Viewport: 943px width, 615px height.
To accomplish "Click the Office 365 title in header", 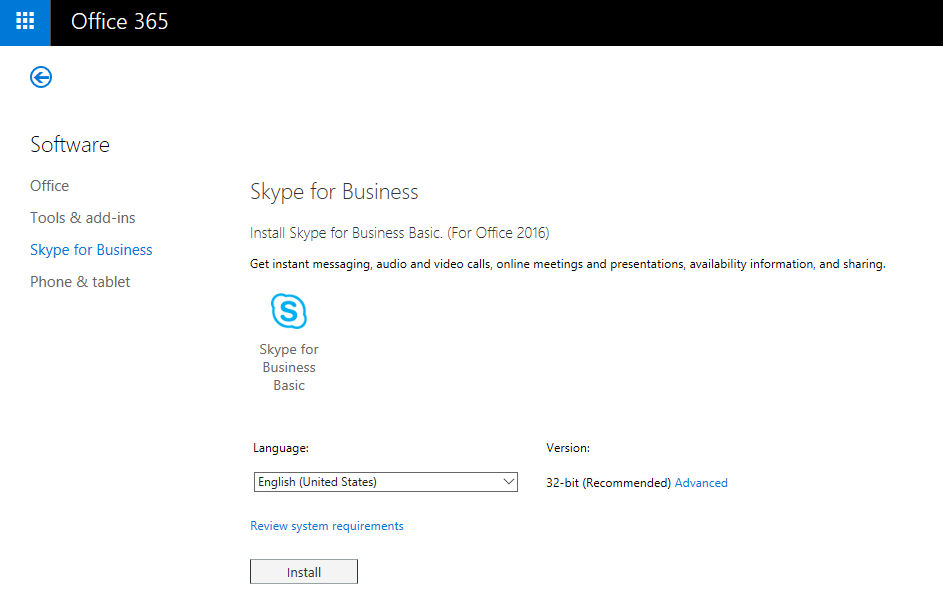I will tap(120, 22).
